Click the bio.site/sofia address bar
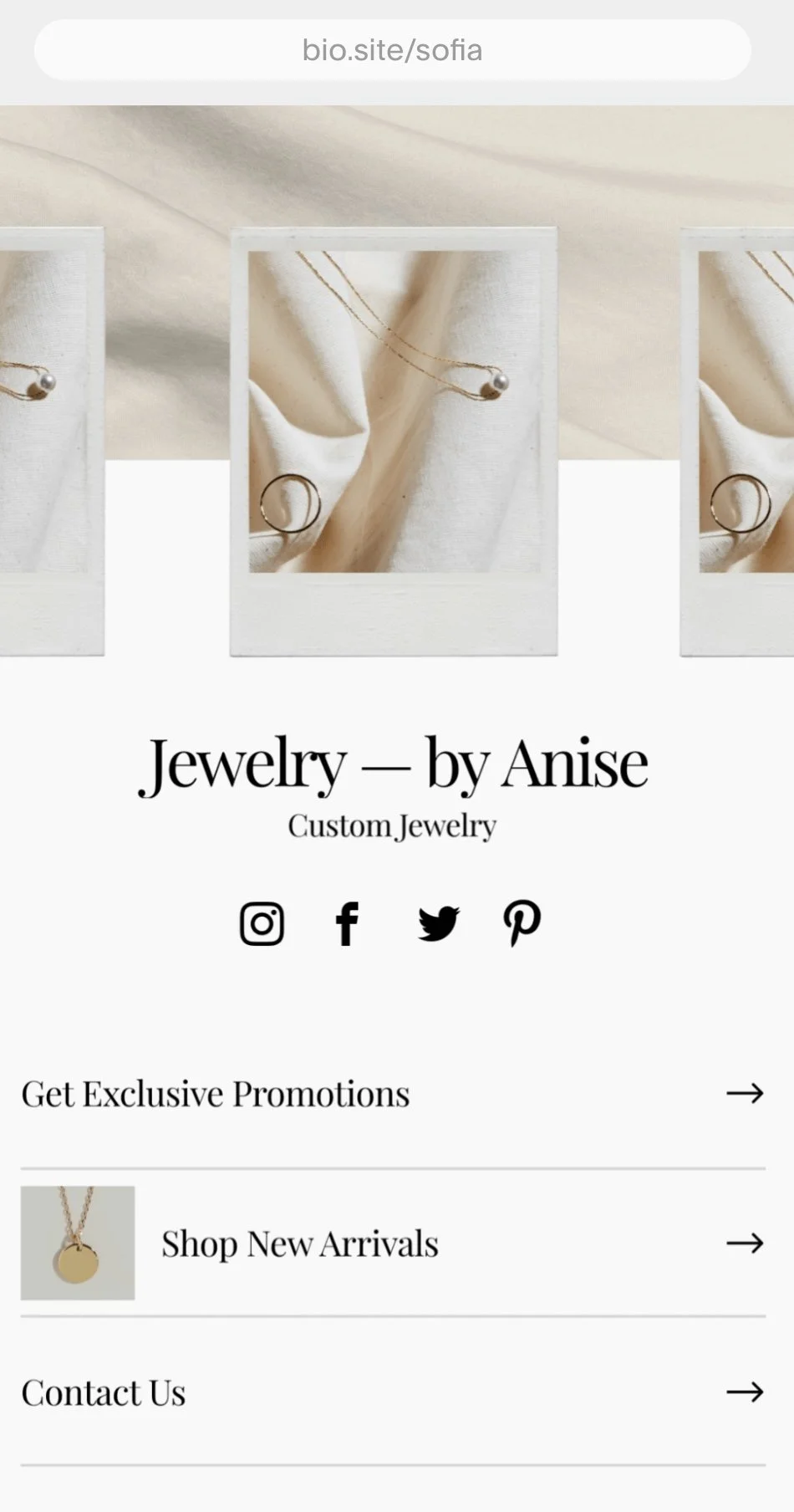Viewport: 794px width, 1512px height. pyautogui.click(x=393, y=50)
